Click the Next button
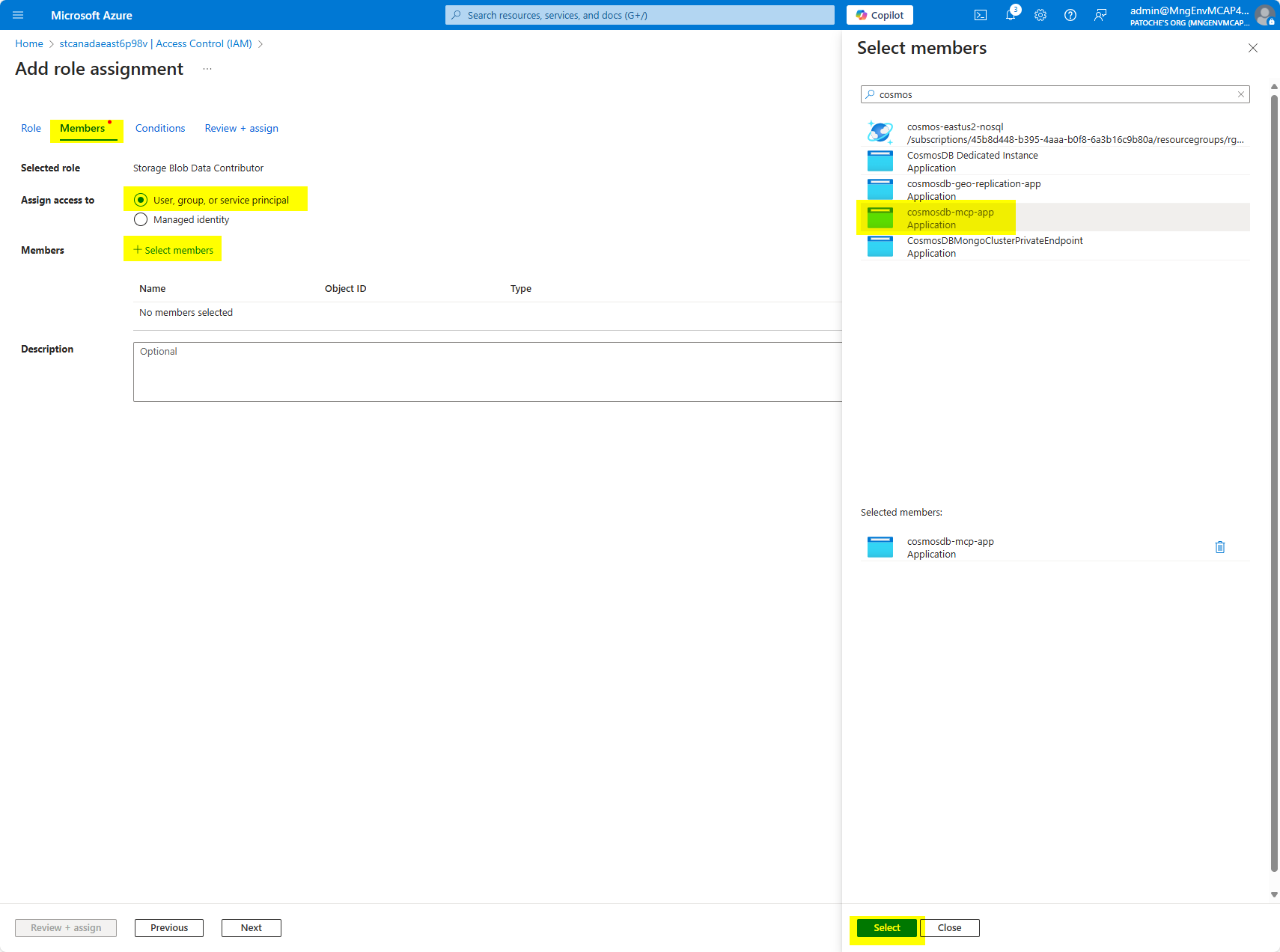1280x952 pixels. pos(252,928)
